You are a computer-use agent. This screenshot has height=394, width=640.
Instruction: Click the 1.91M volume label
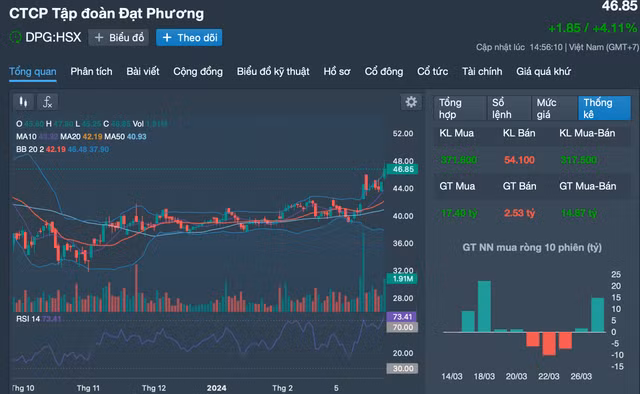pyautogui.click(x=402, y=279)
